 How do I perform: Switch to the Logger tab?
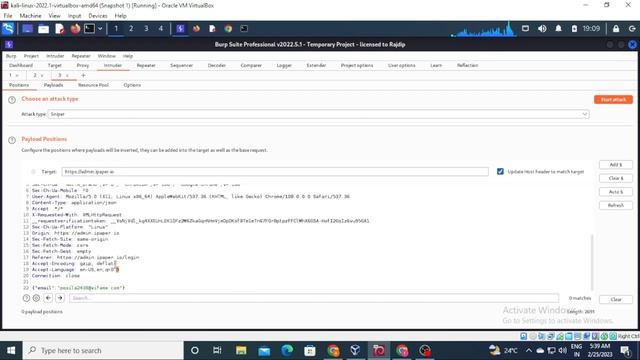pos(284,65)
